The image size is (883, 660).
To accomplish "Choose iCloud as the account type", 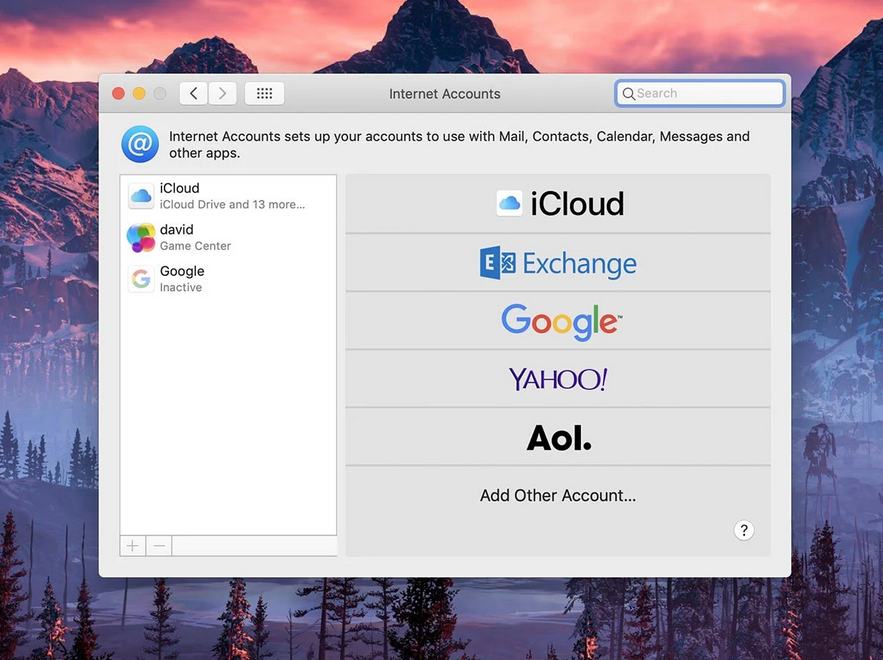I will click(x=558, y=203).
